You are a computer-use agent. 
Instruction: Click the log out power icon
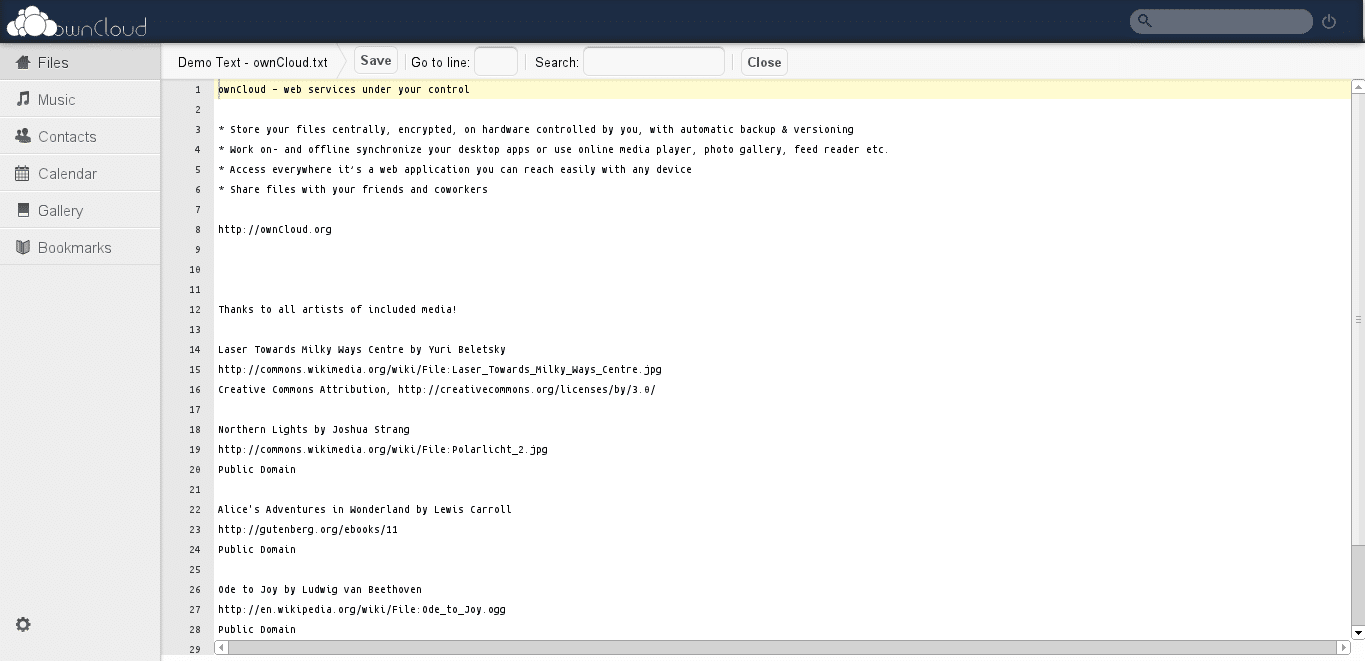(x=1329, y=21)
